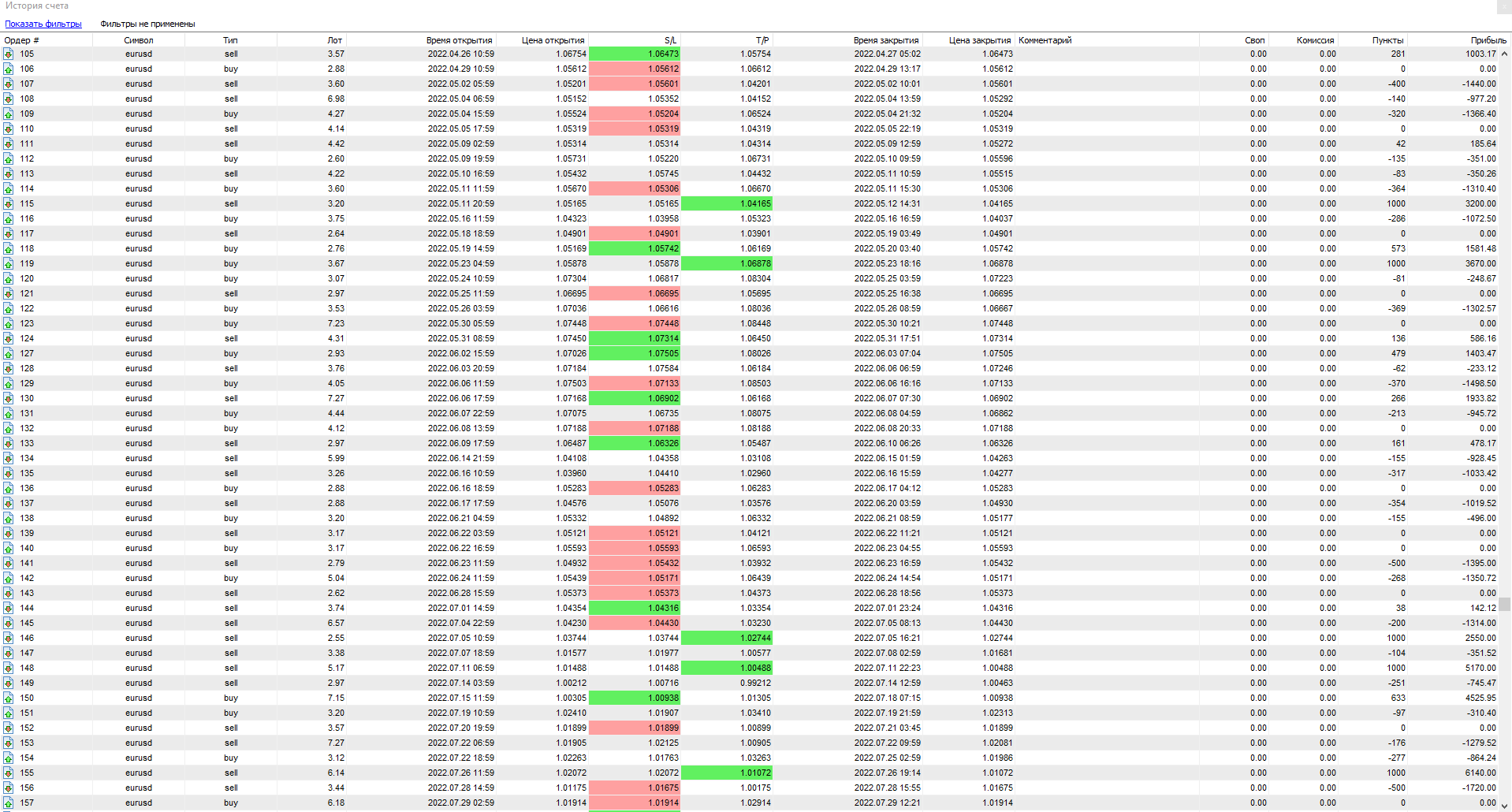Click the scrollbar up arrow
Image resolution: width=1512 pixels, height=812 pixels.
(1504, 54)
